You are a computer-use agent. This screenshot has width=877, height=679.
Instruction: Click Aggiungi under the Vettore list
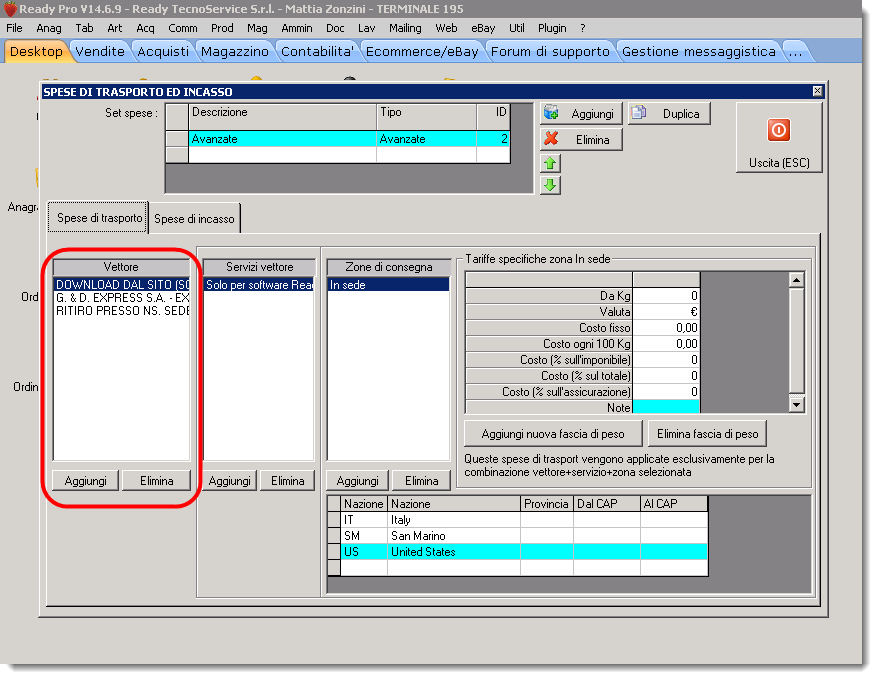click(x=86, y=481)
